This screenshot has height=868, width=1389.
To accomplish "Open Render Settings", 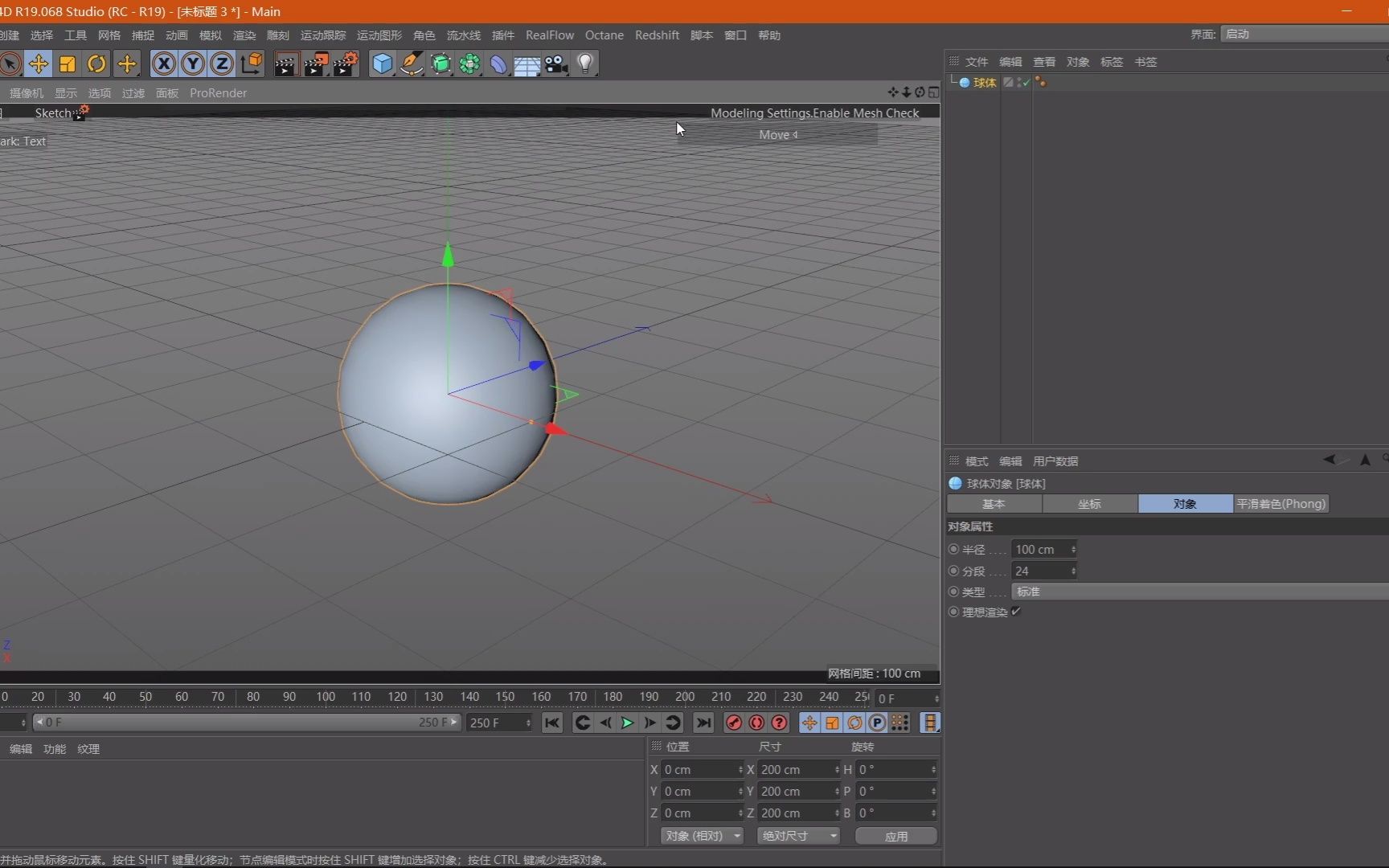I will pyautogui.click(x=346, y=63).
